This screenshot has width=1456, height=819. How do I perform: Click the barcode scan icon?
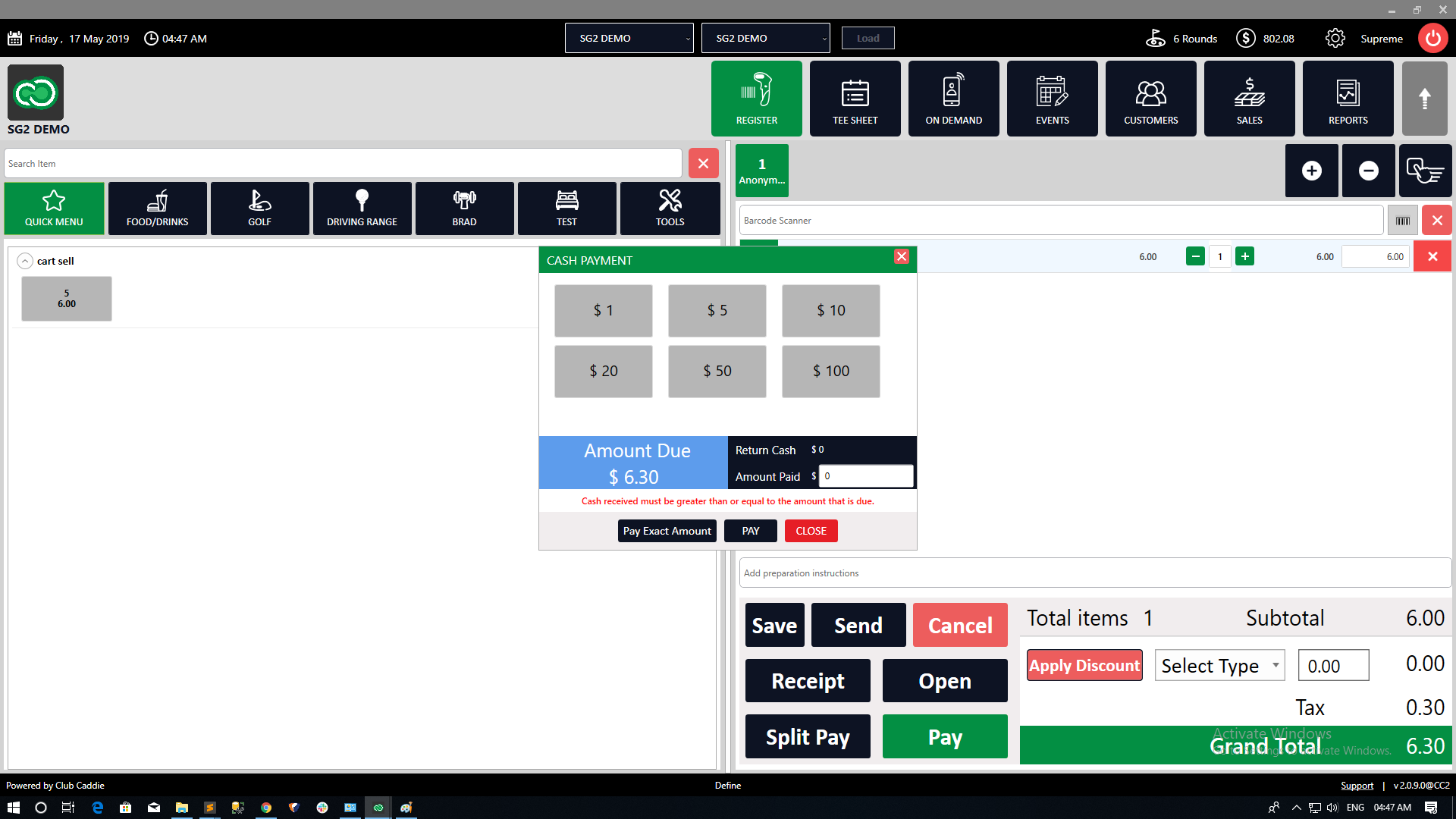click(x=1402, y=221)
